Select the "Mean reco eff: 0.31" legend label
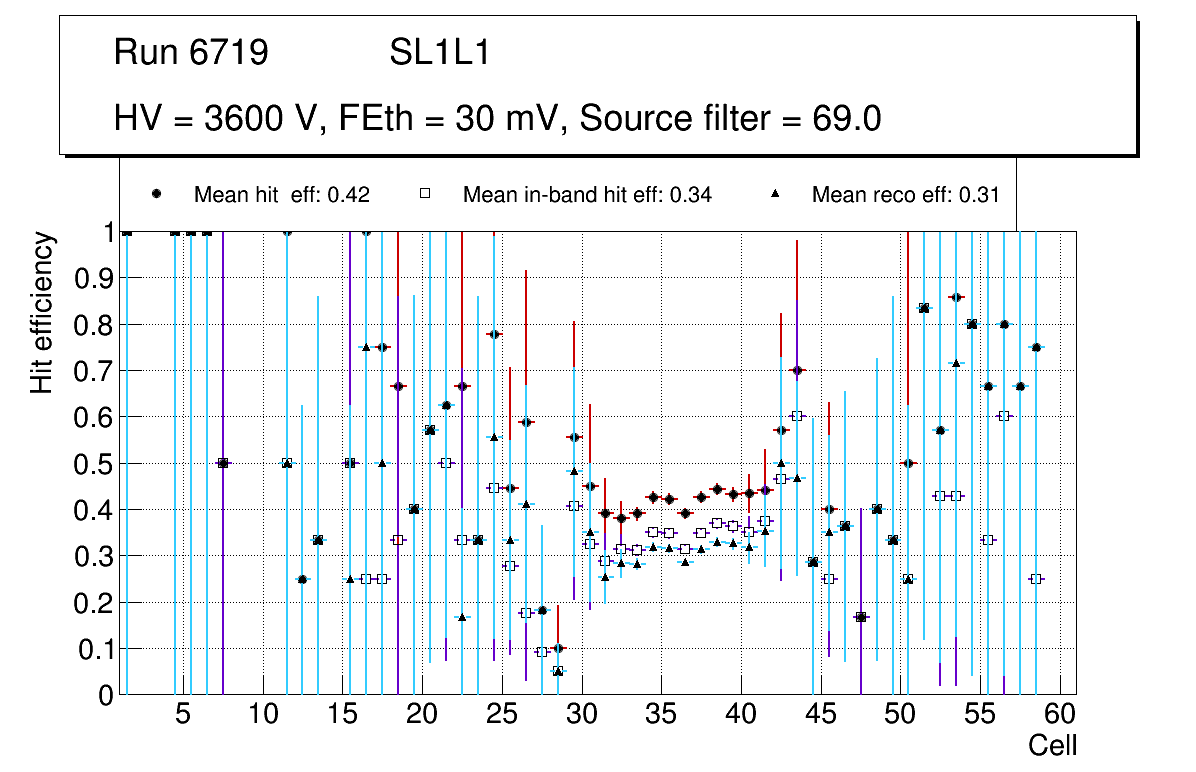The width and height of the screenshot is (1196, 772). [x=905, y=195]
